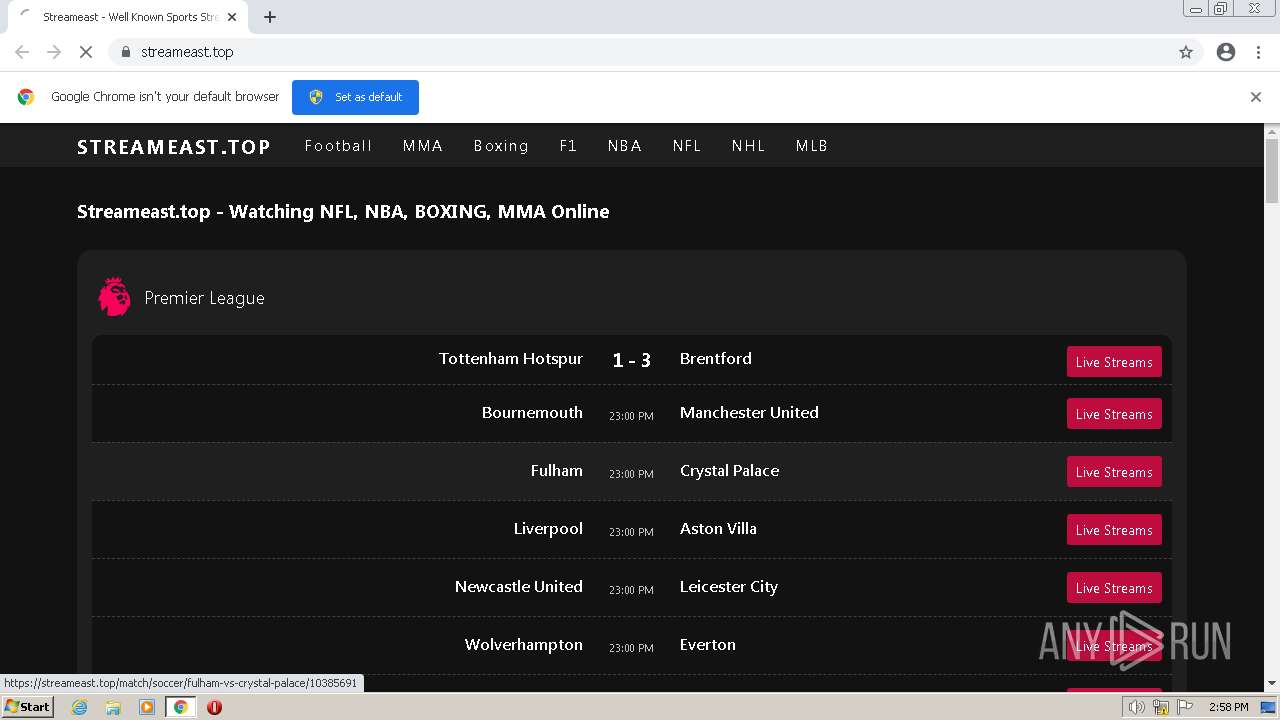Watch Live Streams for Tottenham vs Brentford
The image size is (1280, 720).
(x=1114, y=362)
